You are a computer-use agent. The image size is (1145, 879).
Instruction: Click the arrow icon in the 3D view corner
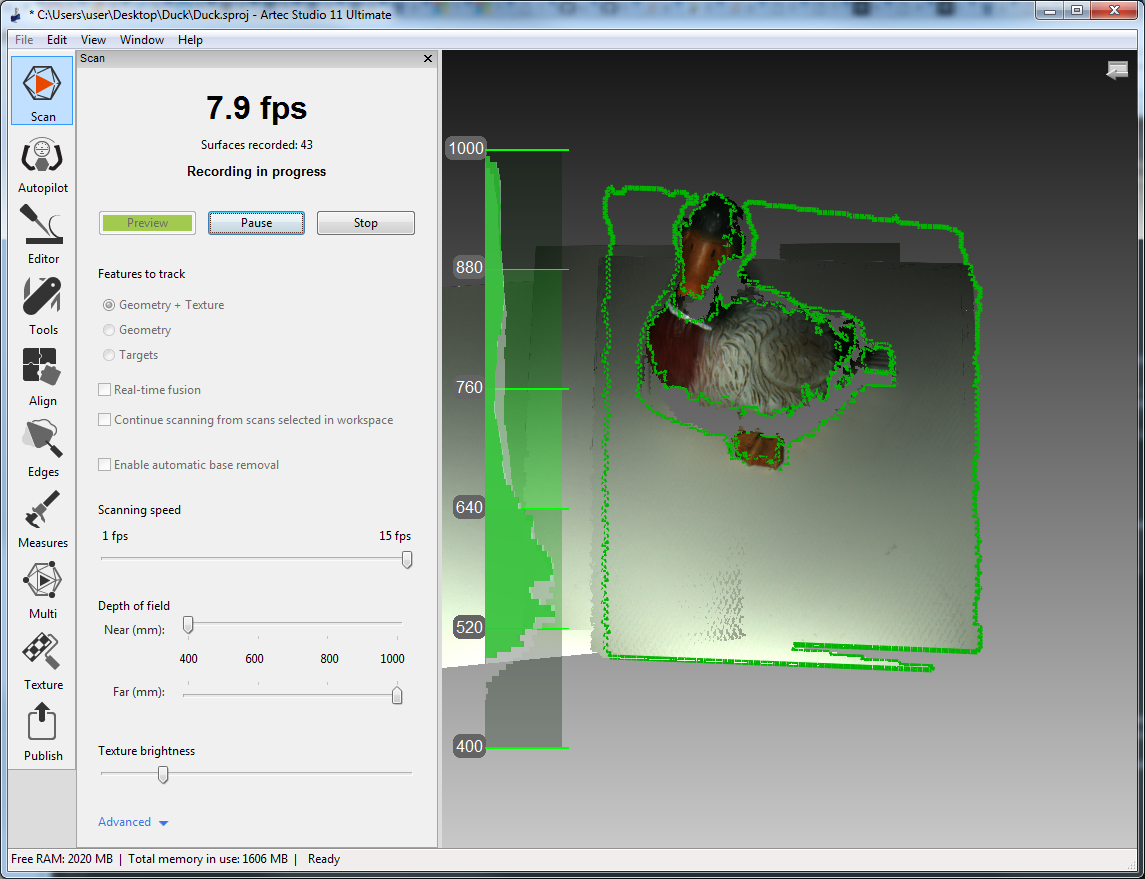[x=1117, y=71]
